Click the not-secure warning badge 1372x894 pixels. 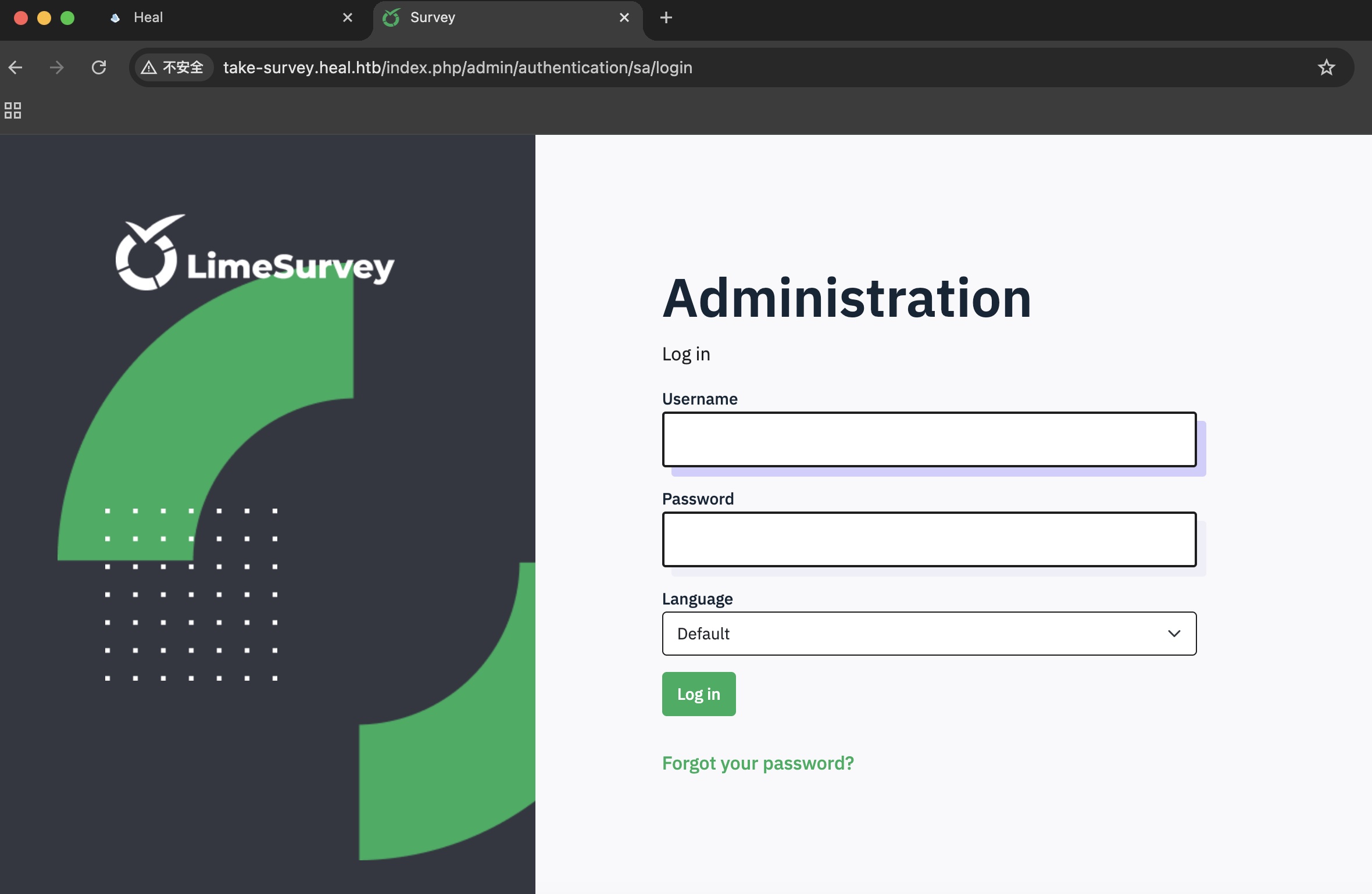173,67
